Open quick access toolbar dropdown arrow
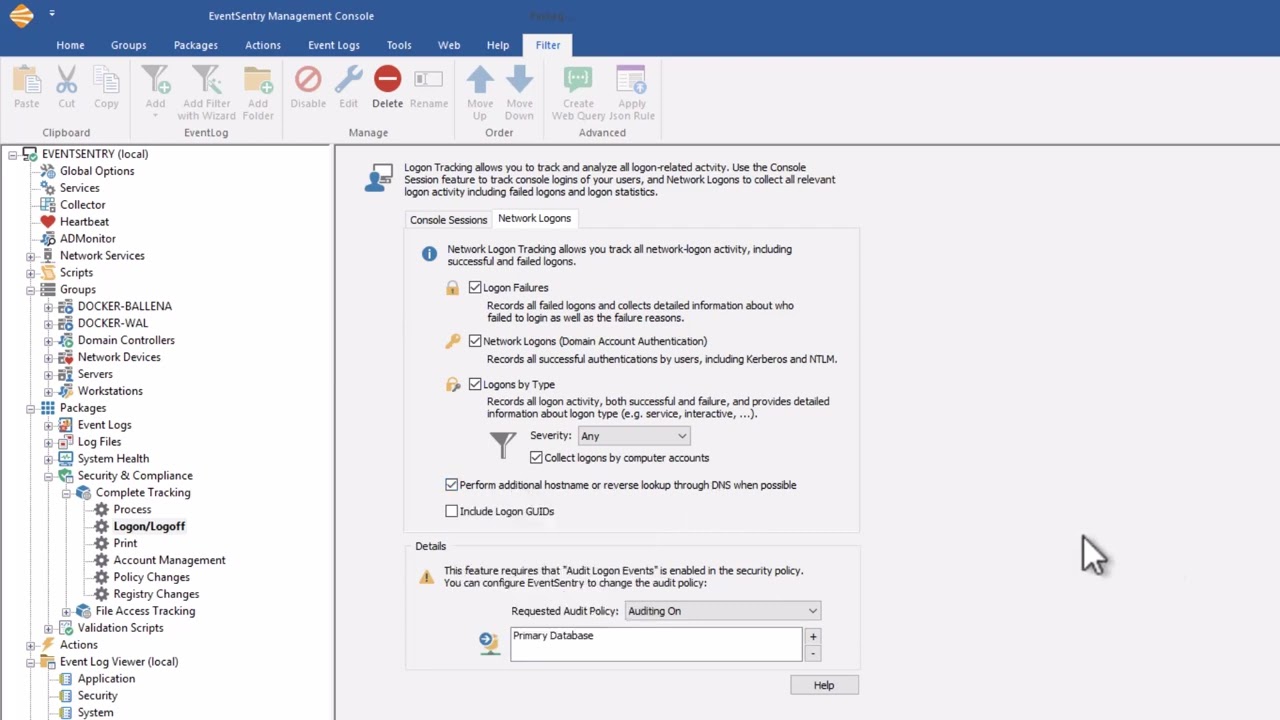This screenshot has height=720, width=1280. pos(51,14)
